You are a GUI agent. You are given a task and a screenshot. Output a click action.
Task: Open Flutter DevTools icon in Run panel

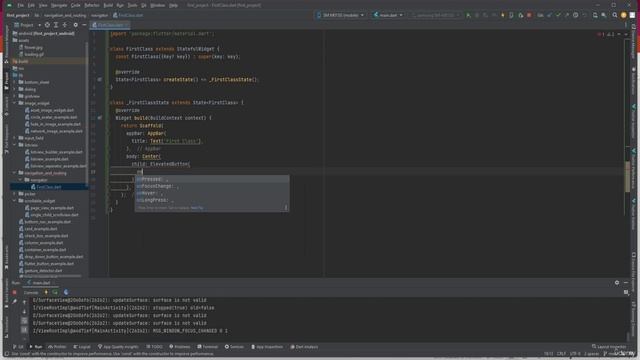click(x=66, y=292)
